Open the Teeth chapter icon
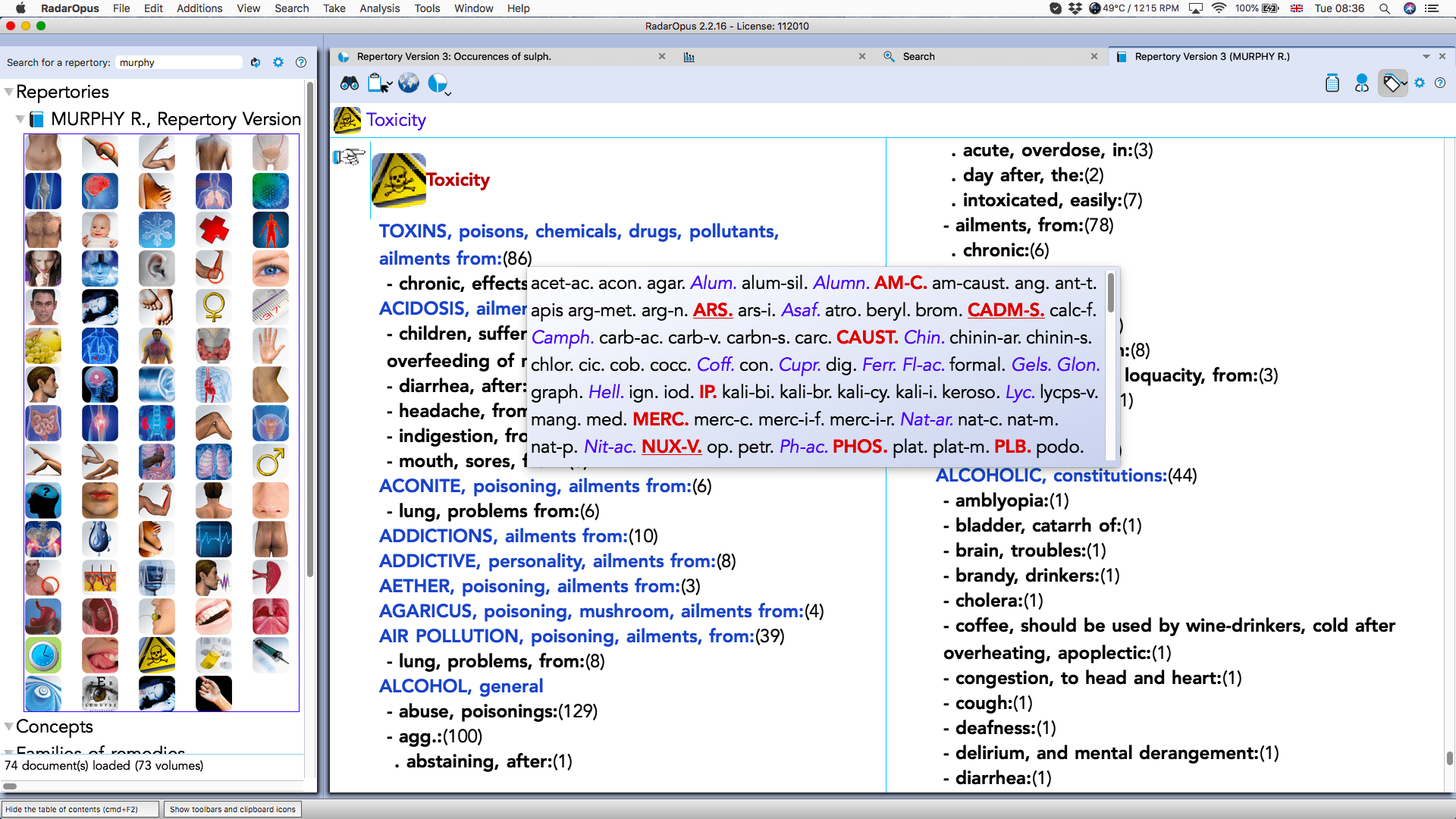 (214, 617)
